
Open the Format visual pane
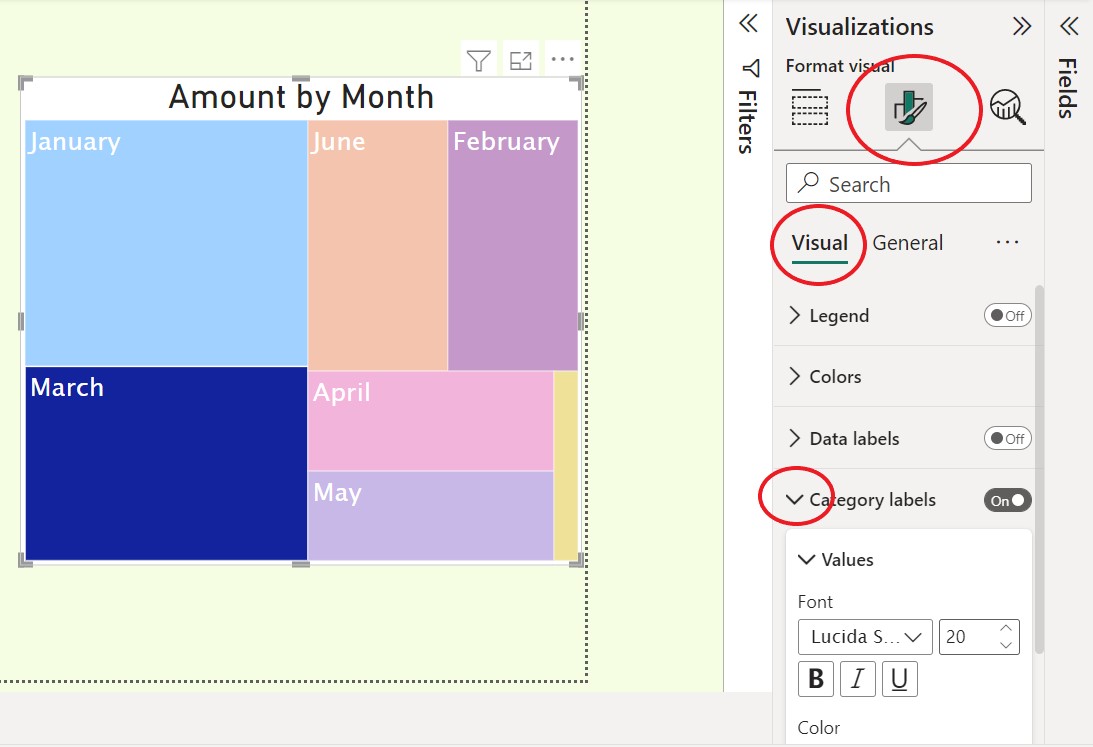909,105
